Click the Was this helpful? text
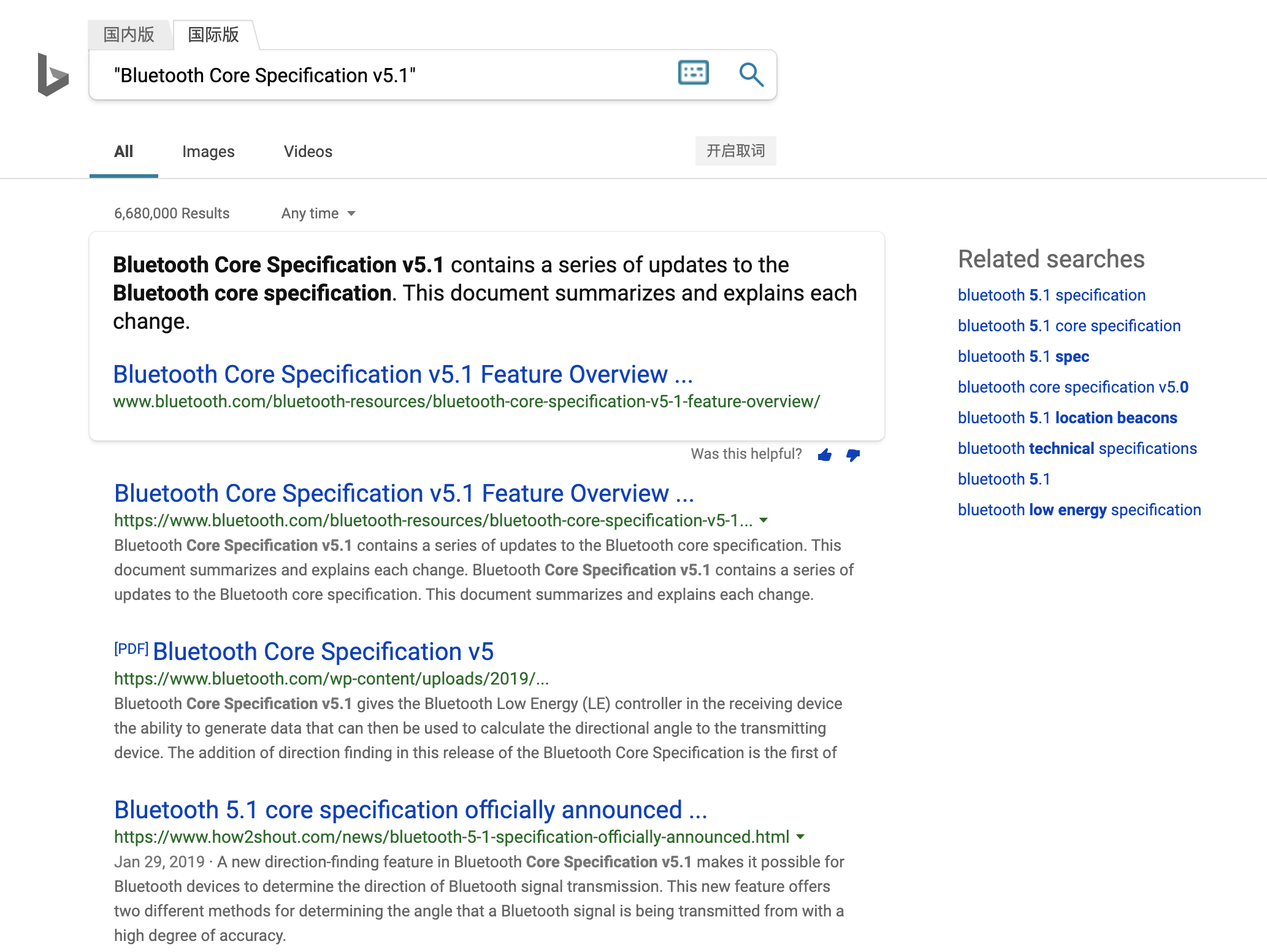This screenshot has width=1267, height=952. pos(746,454)
